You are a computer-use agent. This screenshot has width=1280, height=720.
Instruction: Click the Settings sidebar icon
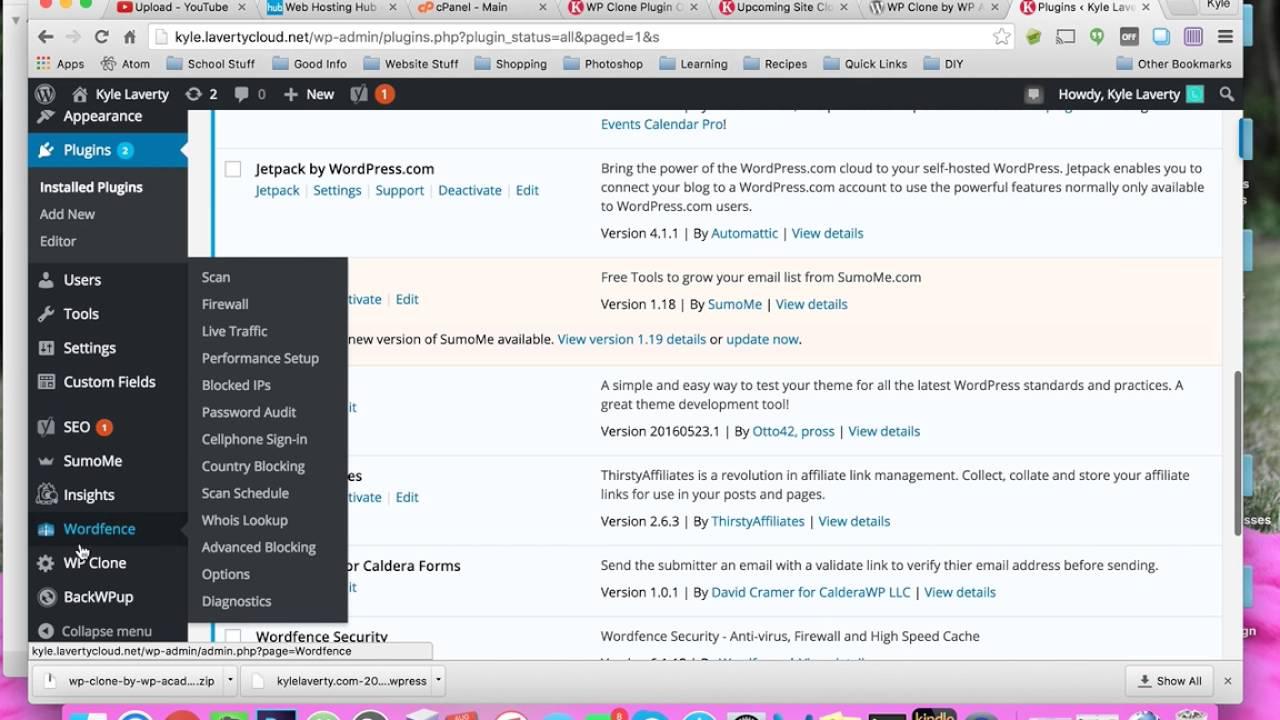[x=46, y=348]
